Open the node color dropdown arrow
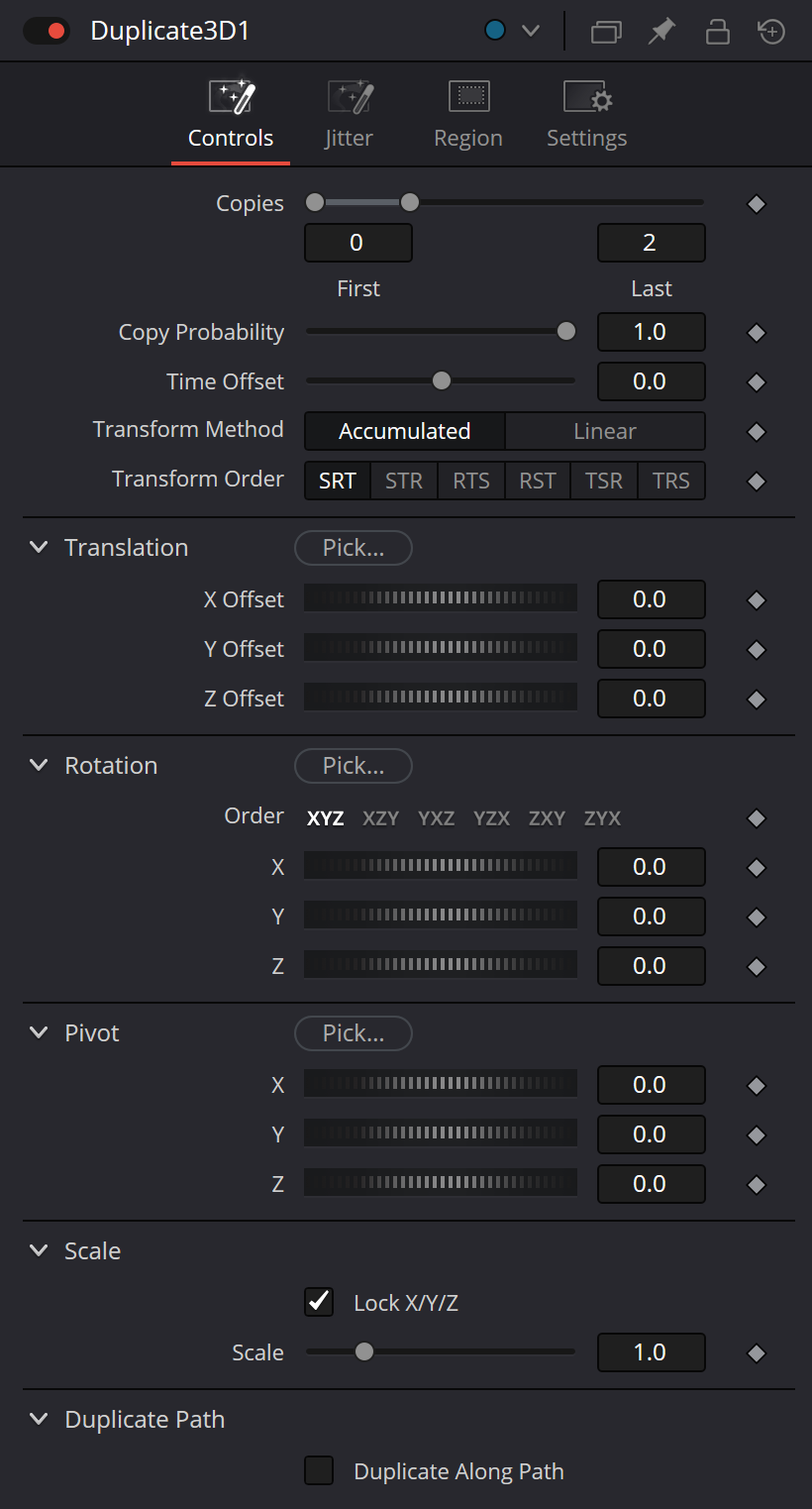 [531, 31]
